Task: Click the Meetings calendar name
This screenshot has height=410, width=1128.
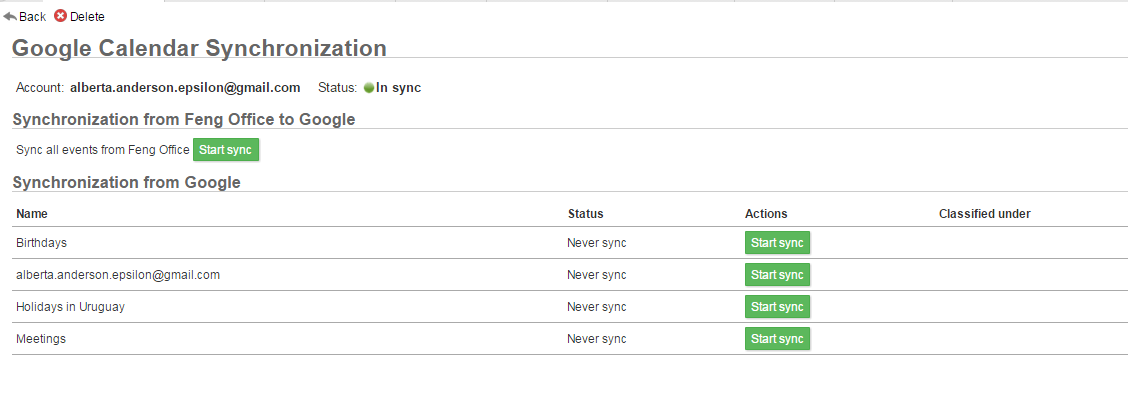Action: (41, 339)
